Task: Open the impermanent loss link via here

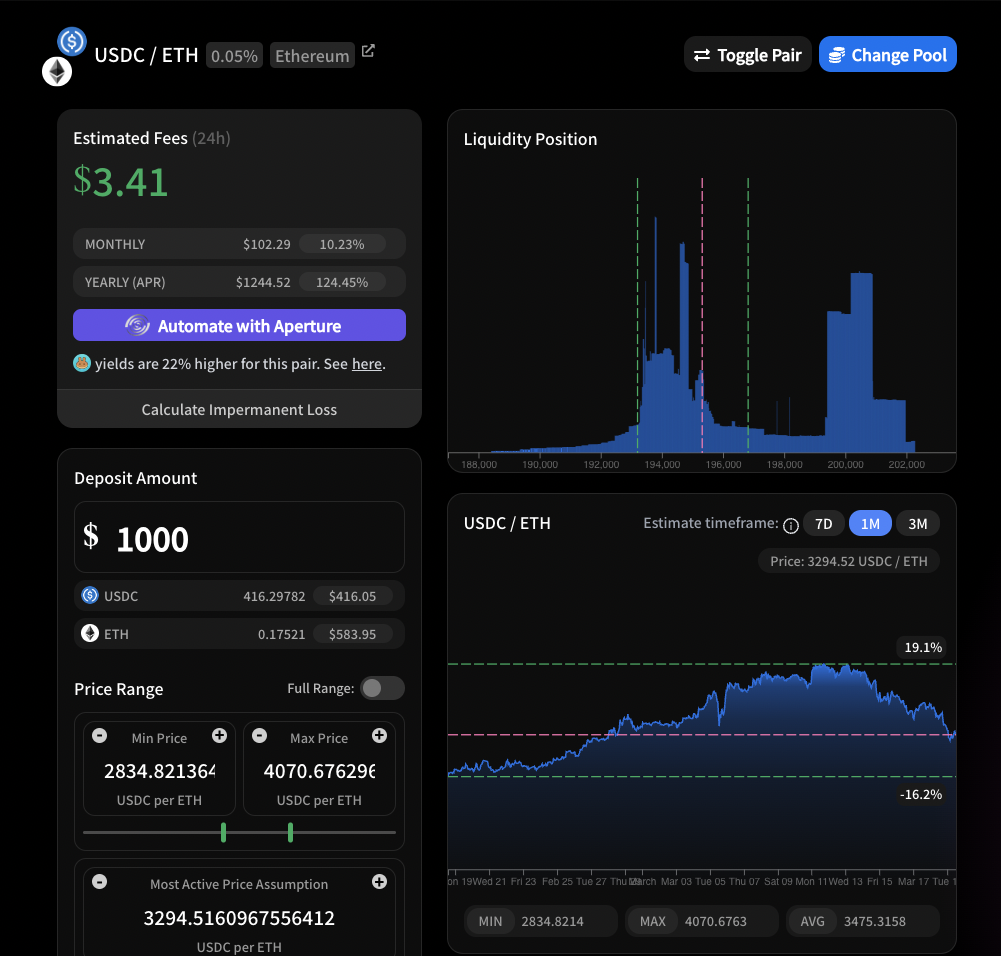Action: pos(366,364)
